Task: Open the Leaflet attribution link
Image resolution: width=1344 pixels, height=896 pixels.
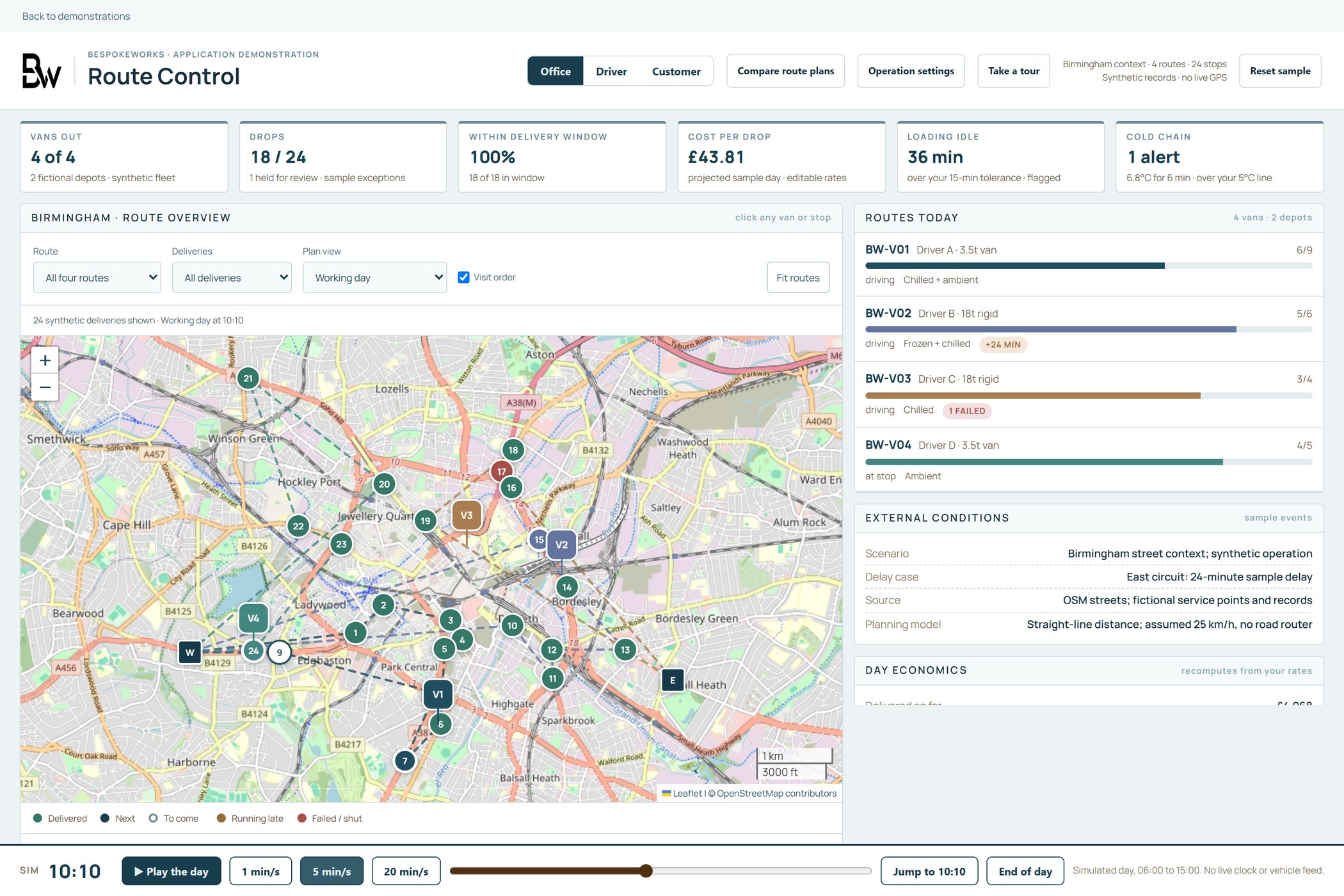Action: point(682,794)
